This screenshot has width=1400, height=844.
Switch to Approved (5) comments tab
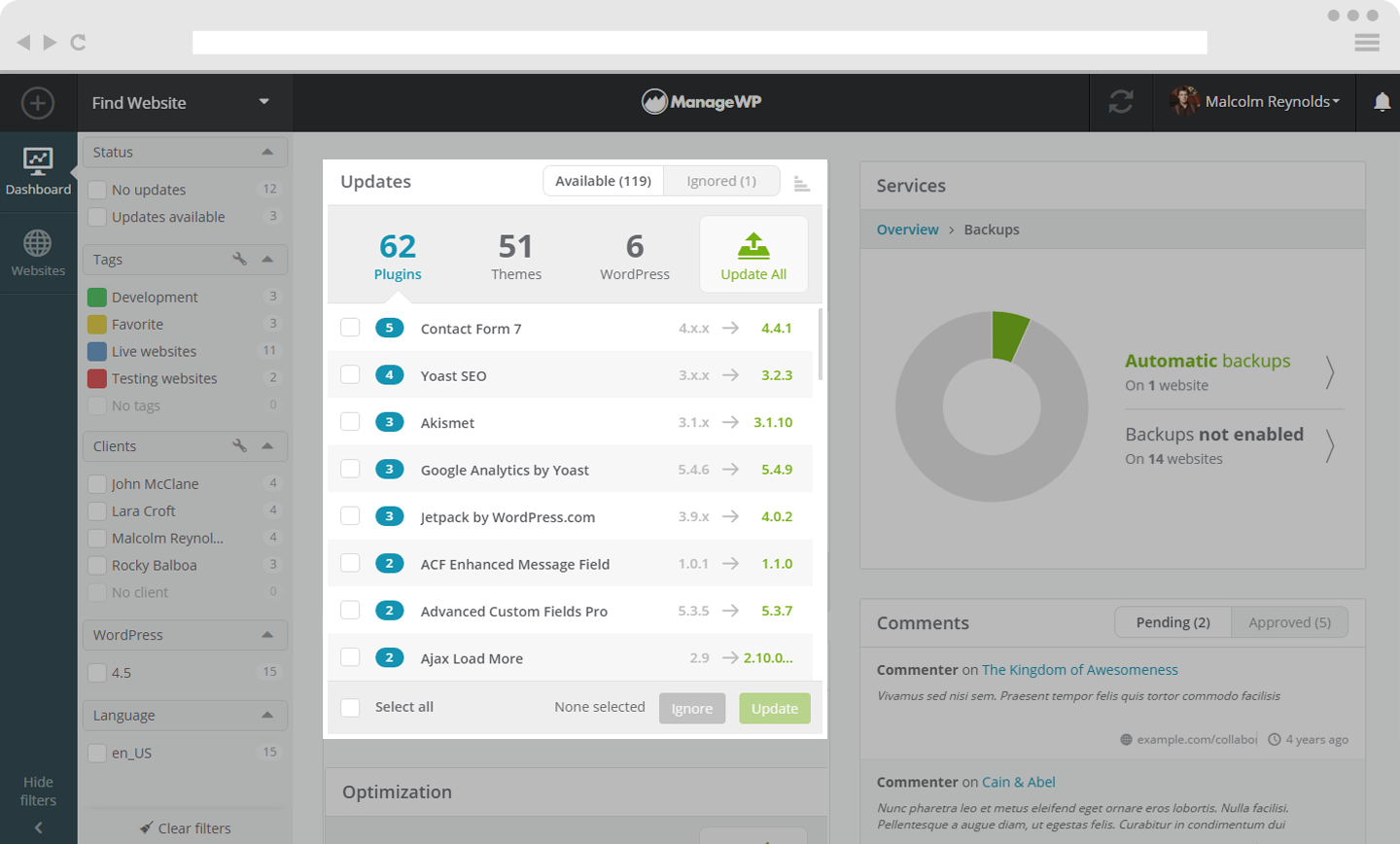coord(1289,622)
